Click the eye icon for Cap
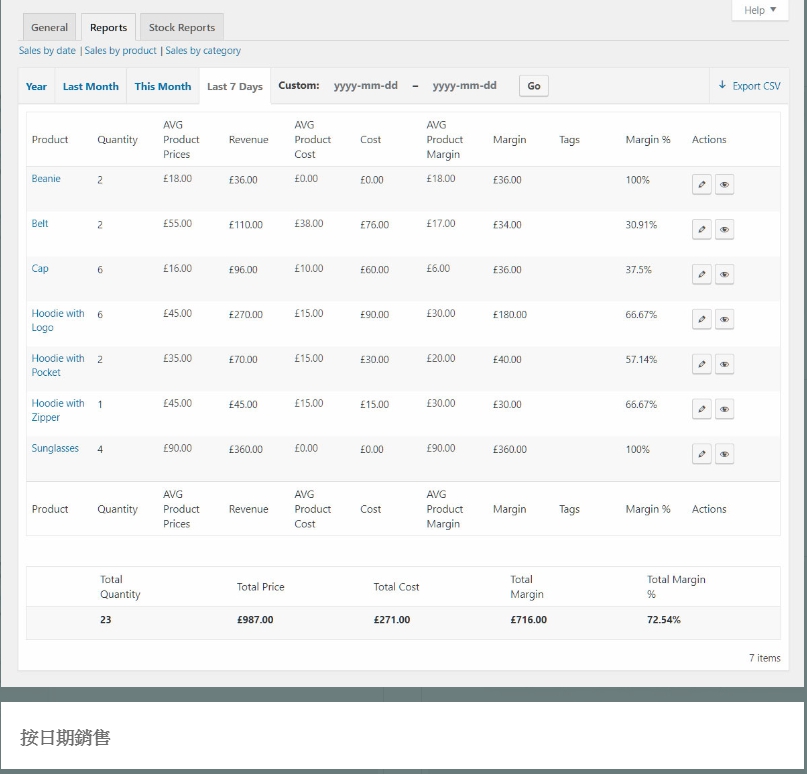This screenshot has height=774, width=807. [725, 275]
